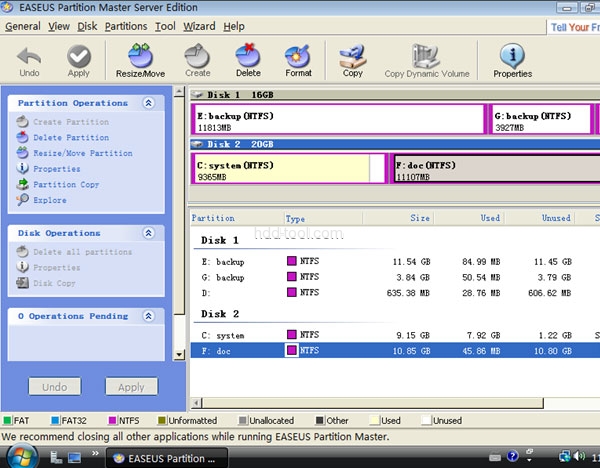Click the horizontal scrollbar left arrow

tap(197, 403)
